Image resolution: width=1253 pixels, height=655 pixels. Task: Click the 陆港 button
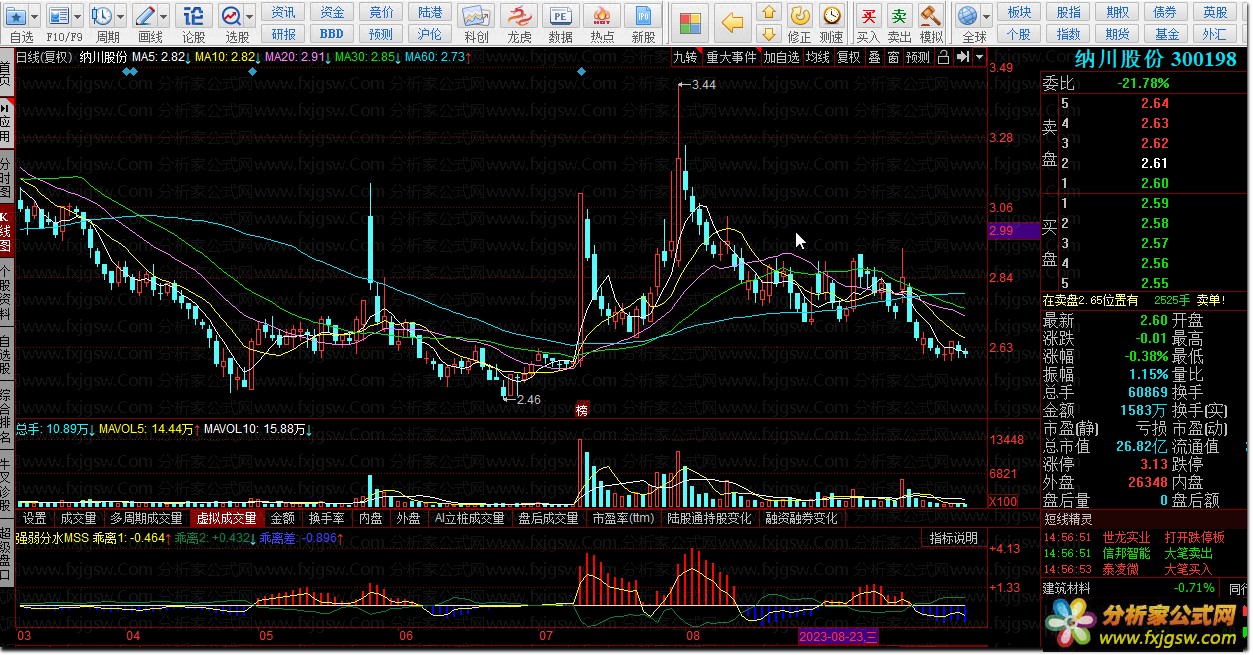(430, 12)
